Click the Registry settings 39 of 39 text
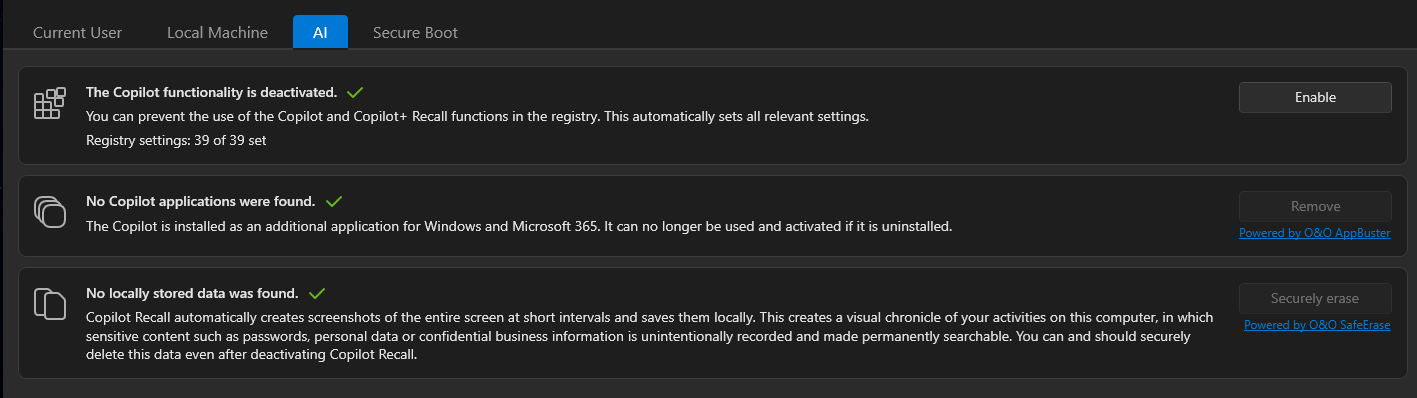The image size is (1417, 398). pyautogui.click(x=176, y=140)
